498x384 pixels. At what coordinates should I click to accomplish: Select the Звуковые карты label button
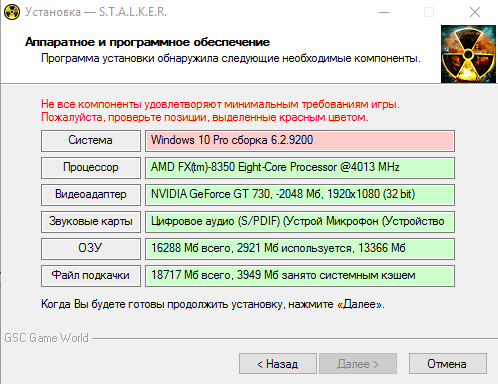click(91, 222)
